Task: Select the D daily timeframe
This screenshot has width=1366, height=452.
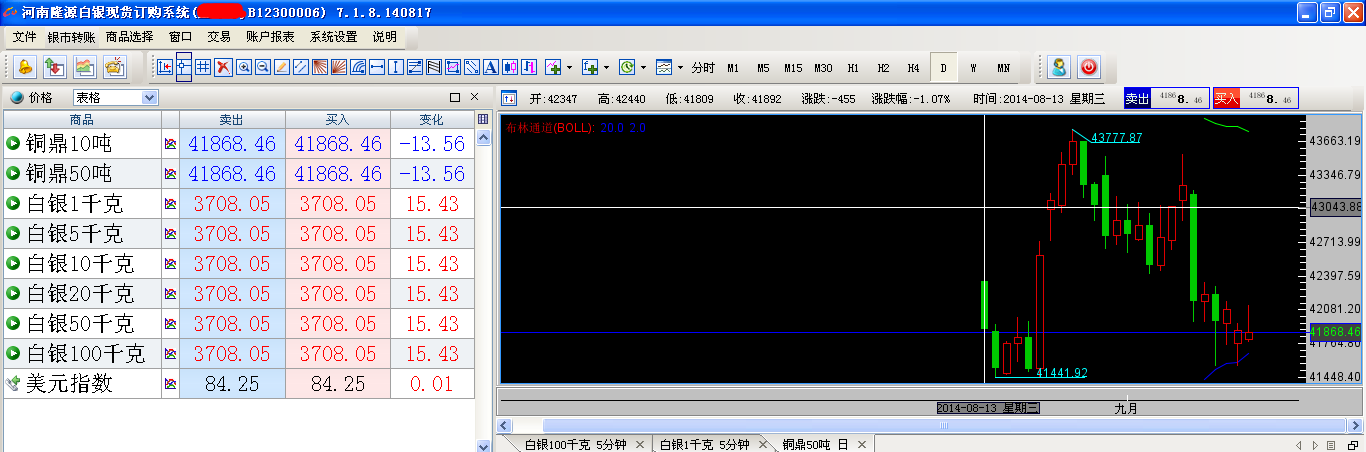Action: point(943,68)
